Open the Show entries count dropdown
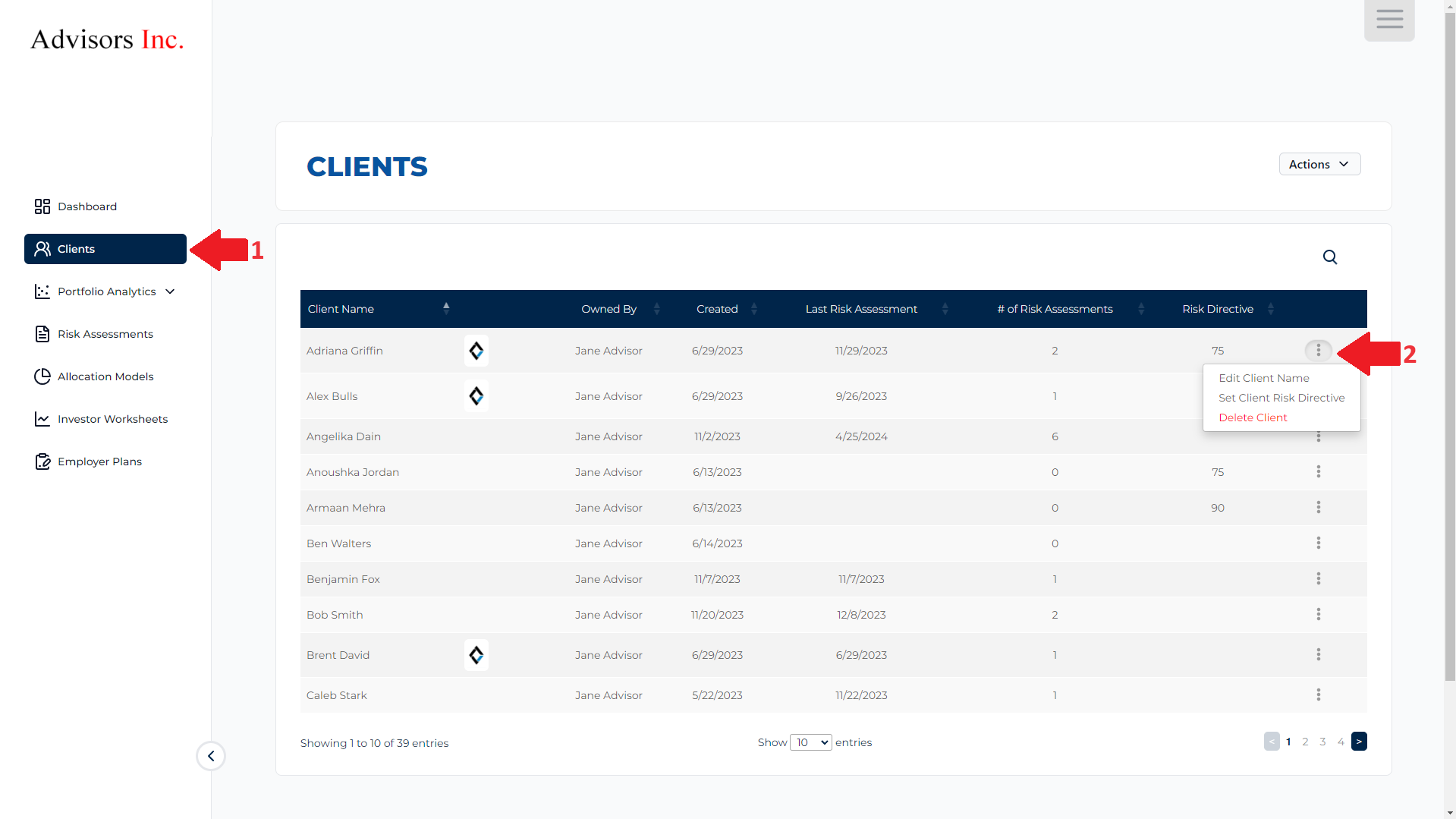This screenshot has width=1456, height=819. (x=810, y=742)
